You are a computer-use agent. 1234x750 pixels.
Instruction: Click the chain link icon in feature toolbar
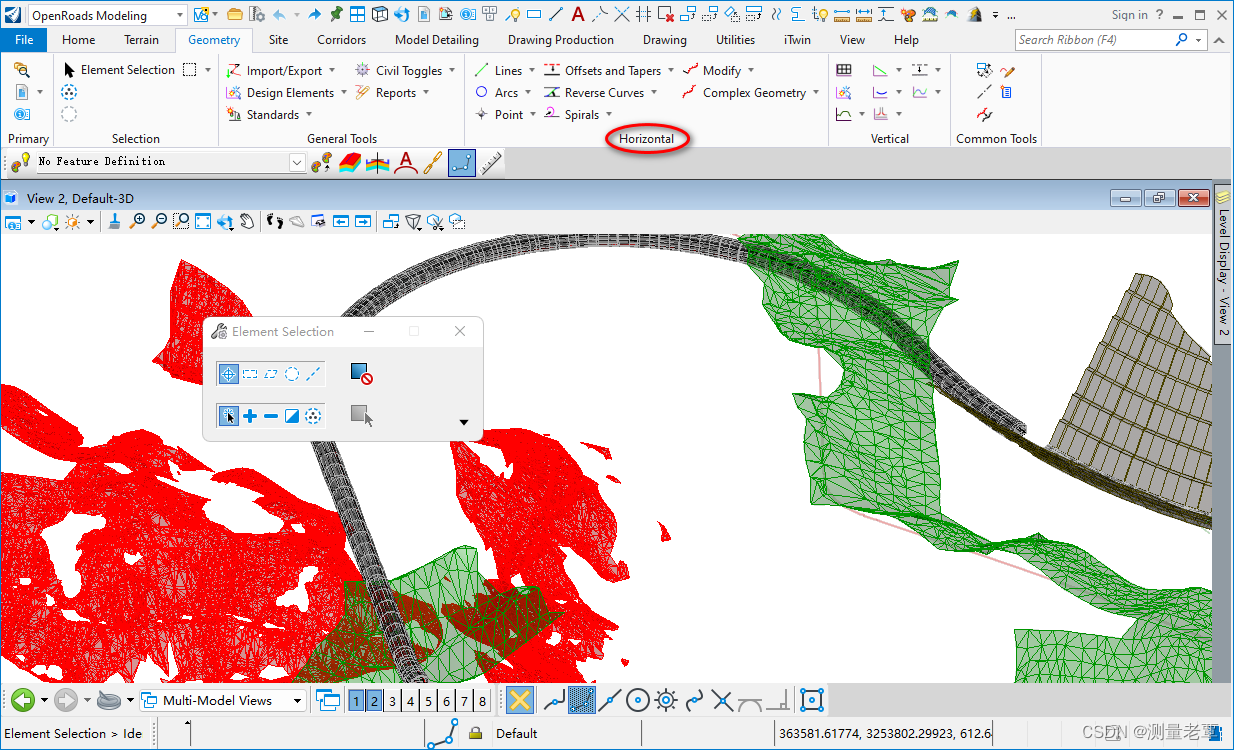click(x=433, y=162)
